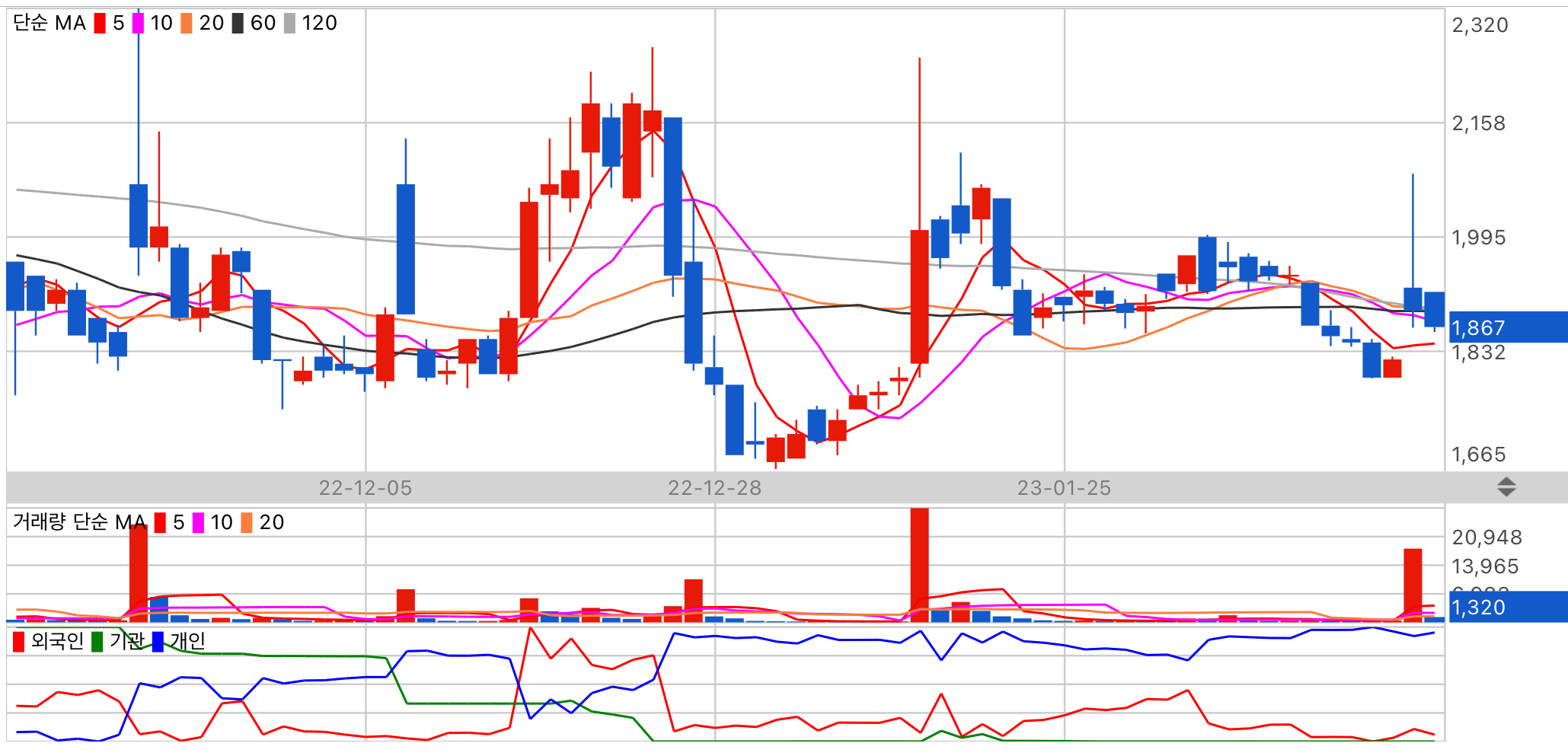The width and height of the screenshot is (1568, 756).
Task: Click red volume MA 5 swatch
Action: pos(160,522)
